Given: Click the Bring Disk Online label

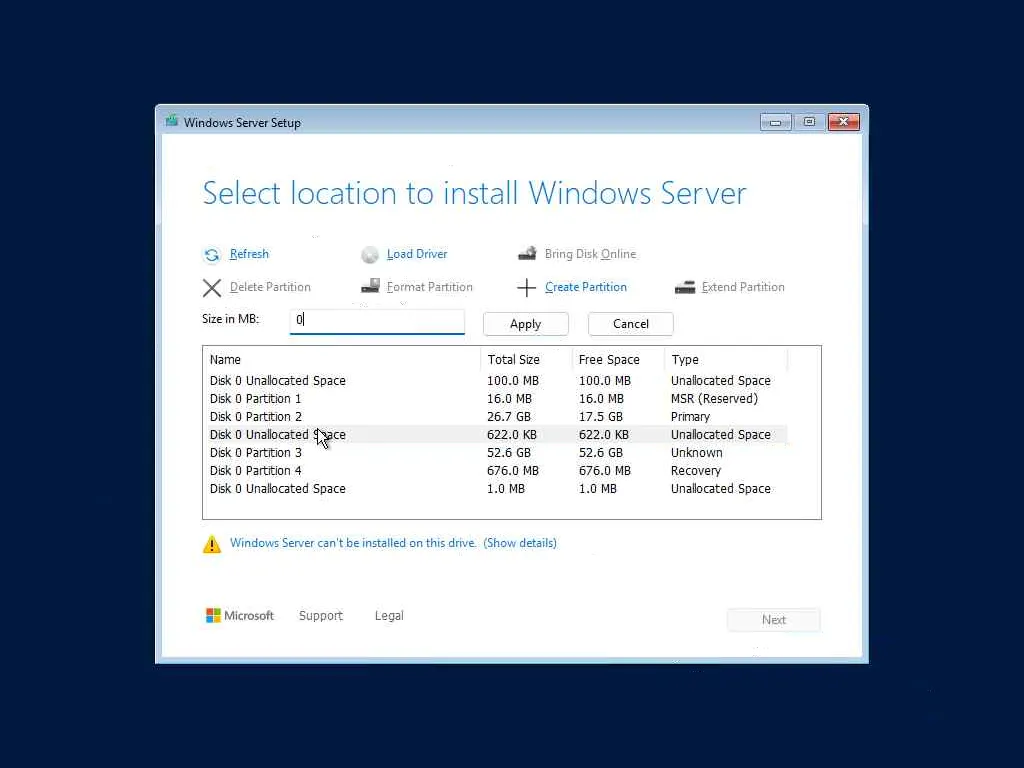Looking at the screenshot, I should tap(590, 254).
